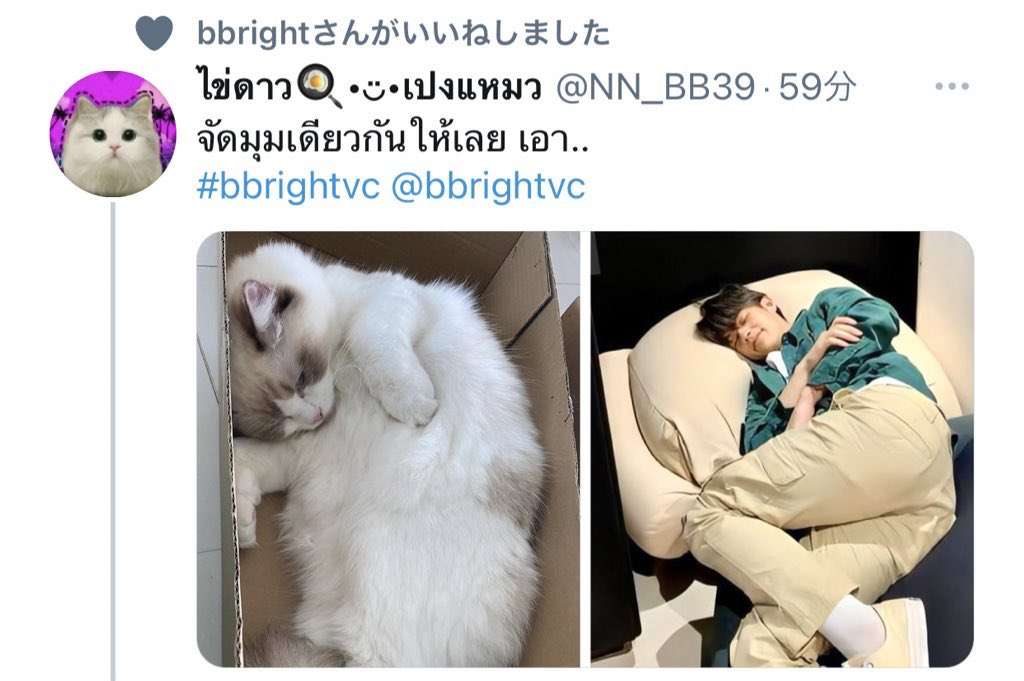This screenshot has height=681, width=1024.
Task: Follow the #bbrightvc hashtag link
Action: tap(288, 186)
